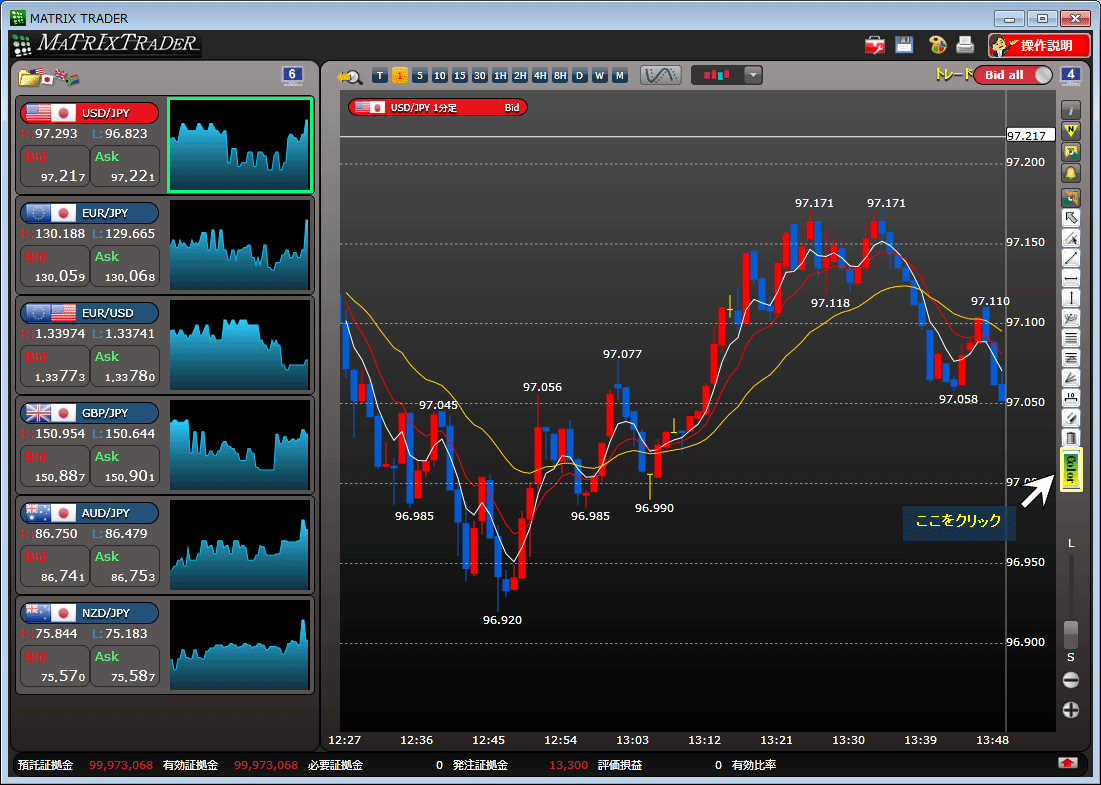Click the EUR/USD mini chart thumbnail
This screenshot has width=1101, height=785.
pyautogui.click(x=240, y=345)
